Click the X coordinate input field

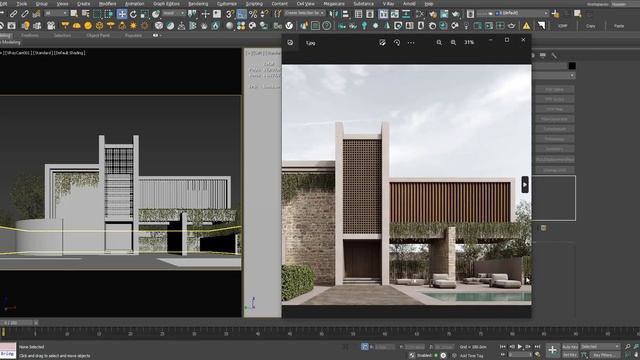point(385,347)
